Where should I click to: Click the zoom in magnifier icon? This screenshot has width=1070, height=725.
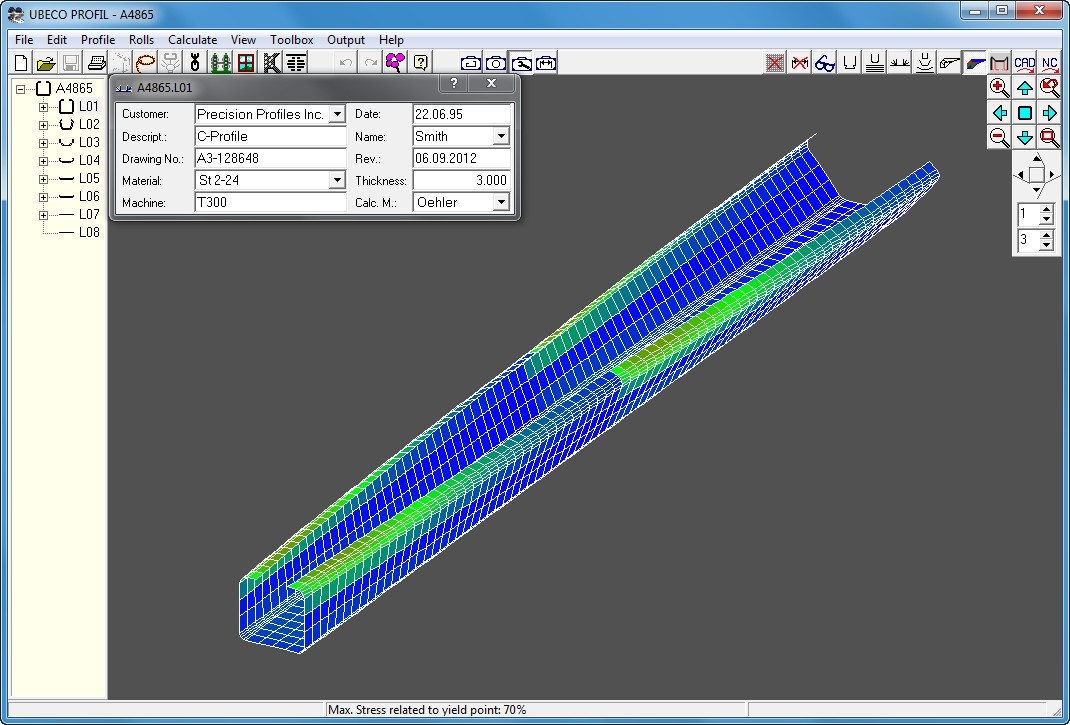pos(999,88)
